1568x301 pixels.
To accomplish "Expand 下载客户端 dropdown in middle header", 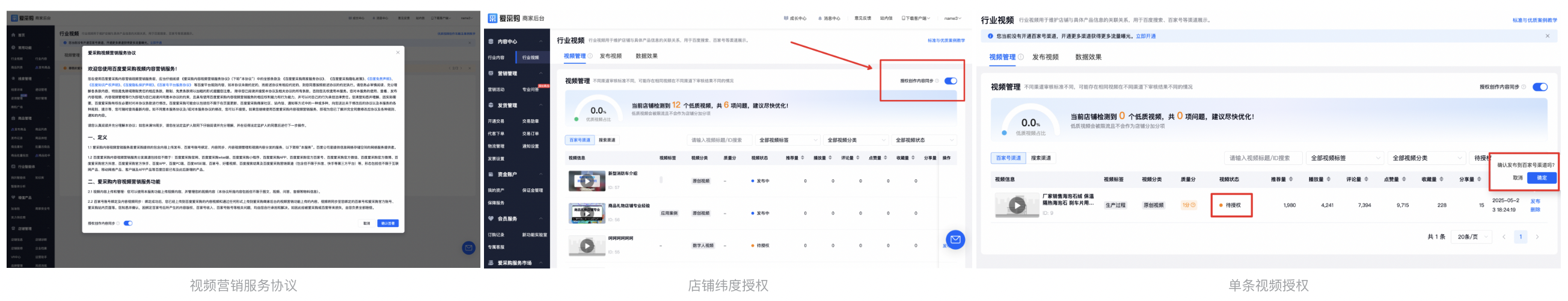I will click(916, 18).
